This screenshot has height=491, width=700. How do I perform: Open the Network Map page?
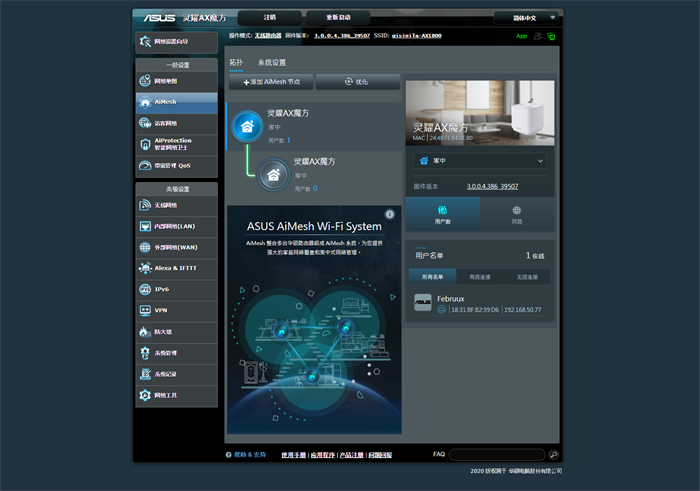pos(176,81)
